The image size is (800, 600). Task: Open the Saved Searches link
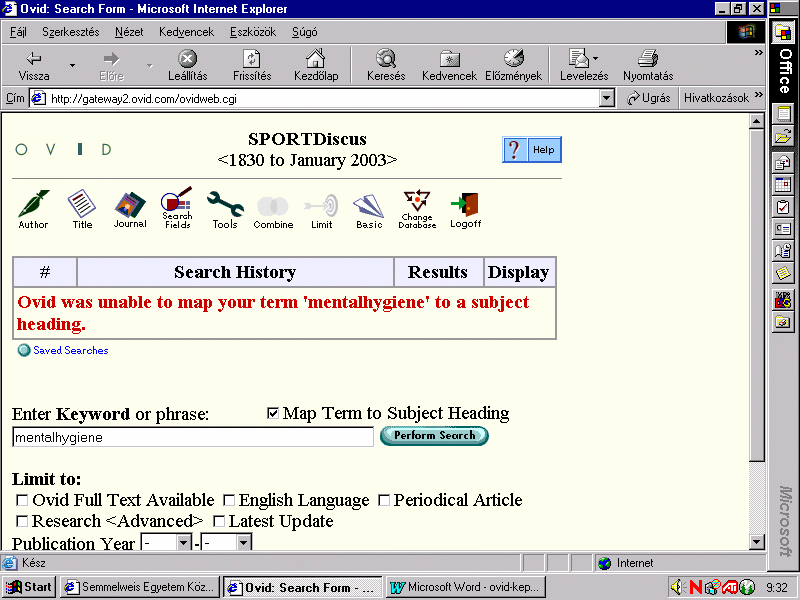pyautogui.click(x=70, y=351)
